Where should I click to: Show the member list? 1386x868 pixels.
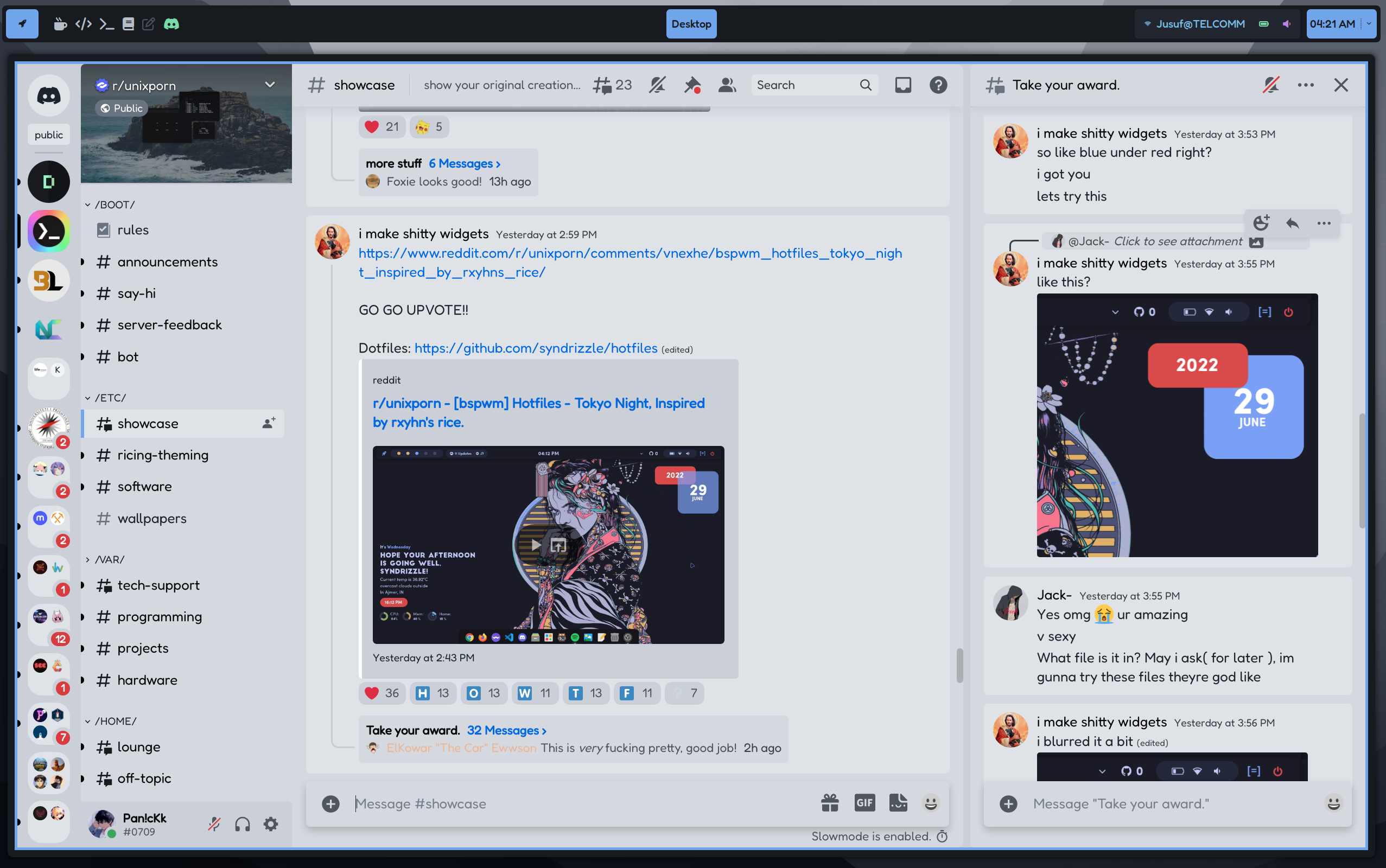point(727,85)
